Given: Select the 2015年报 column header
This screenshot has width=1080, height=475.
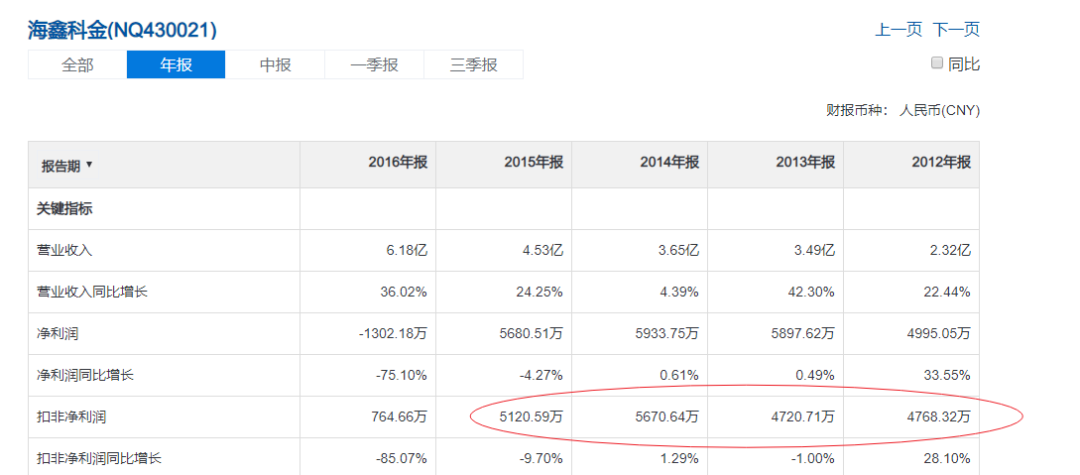Looking at the screenshot, I should pyautogui.click(x=533, y=162).
